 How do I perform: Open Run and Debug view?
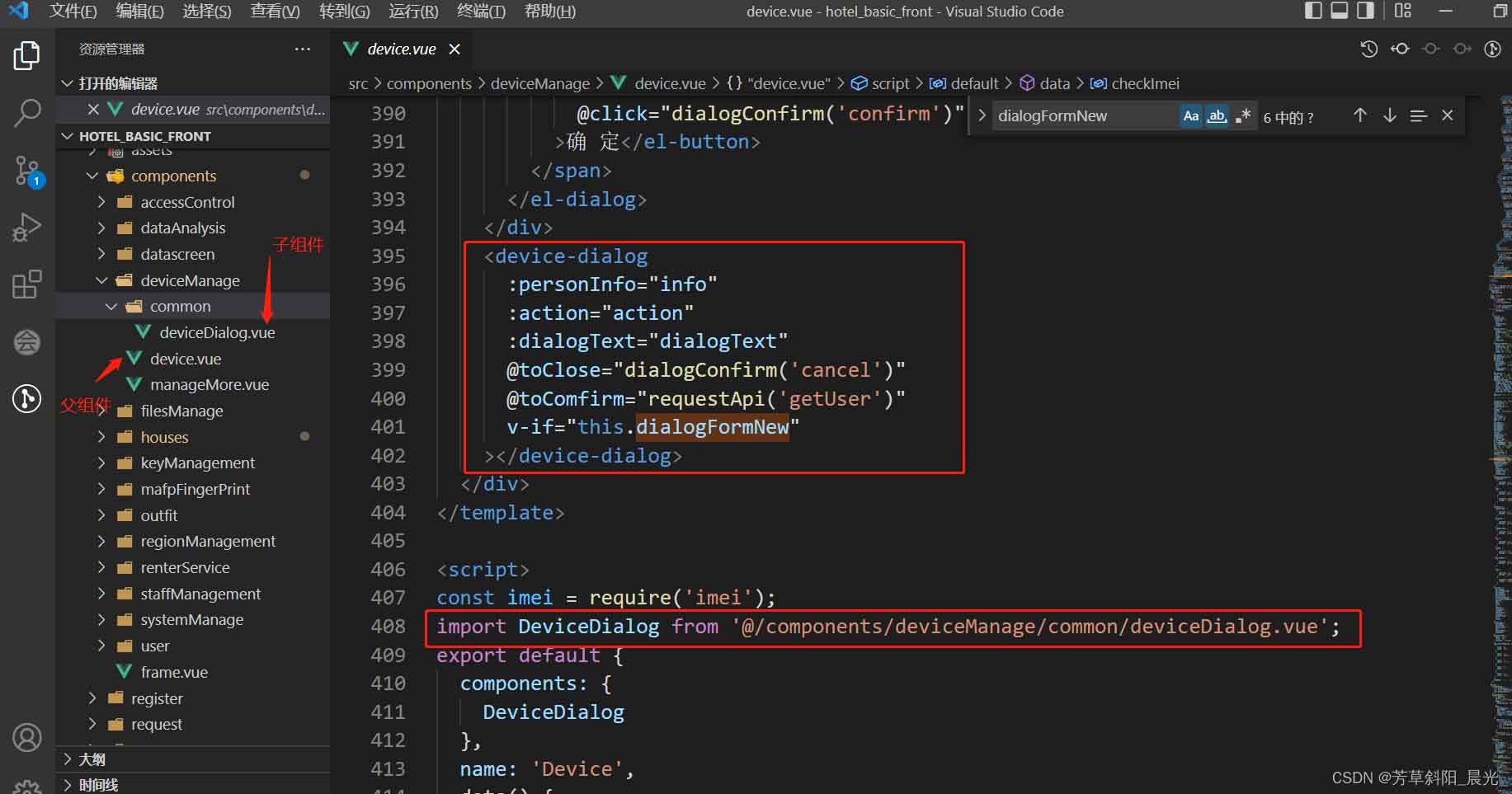[x=26, y=228]
